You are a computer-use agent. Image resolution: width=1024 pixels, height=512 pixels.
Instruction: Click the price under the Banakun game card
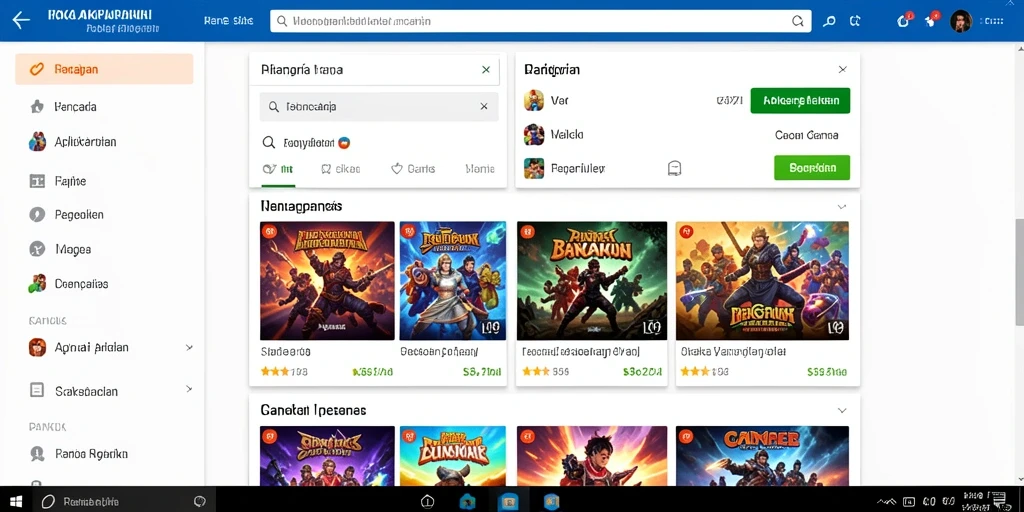tap(643, 372)
